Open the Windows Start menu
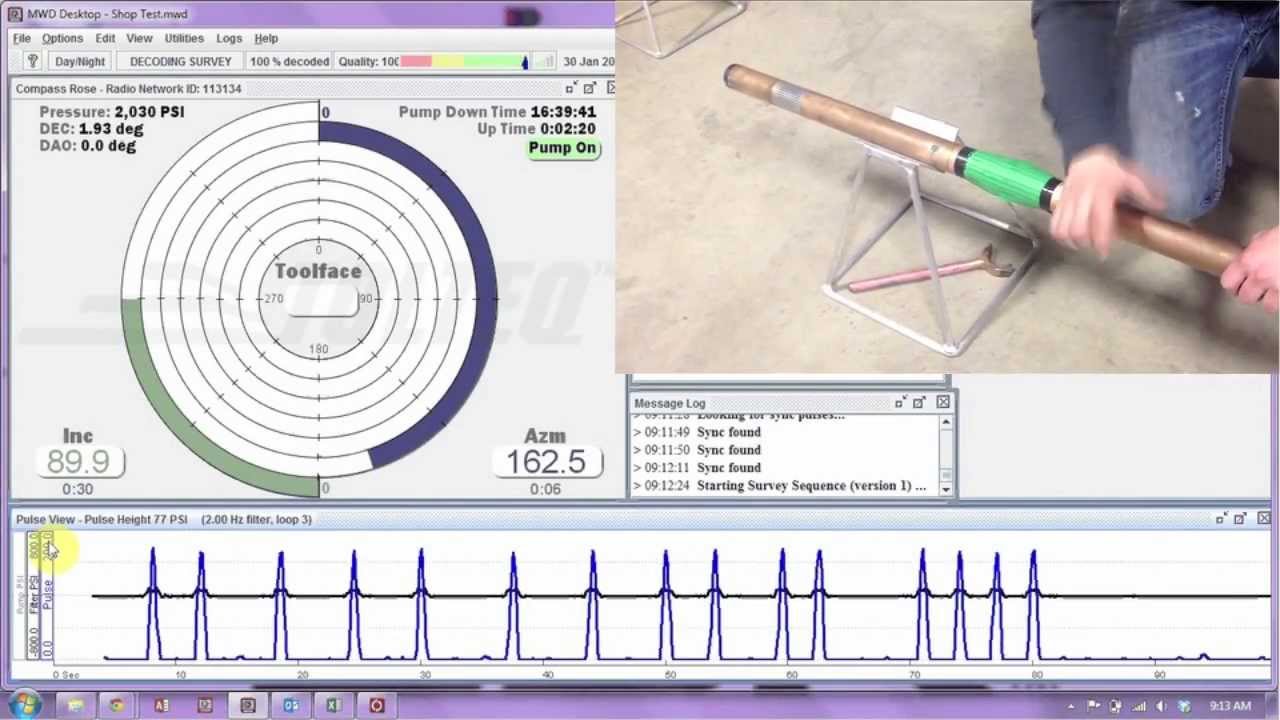The width and height of the screenshot is (1280, 720). point(23,705)
